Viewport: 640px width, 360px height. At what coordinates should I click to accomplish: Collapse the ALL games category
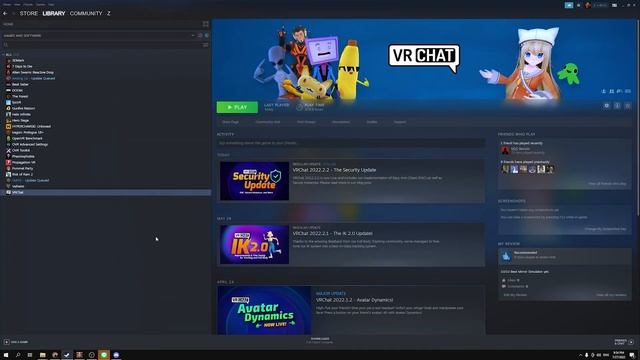click(x=4, y=54)
